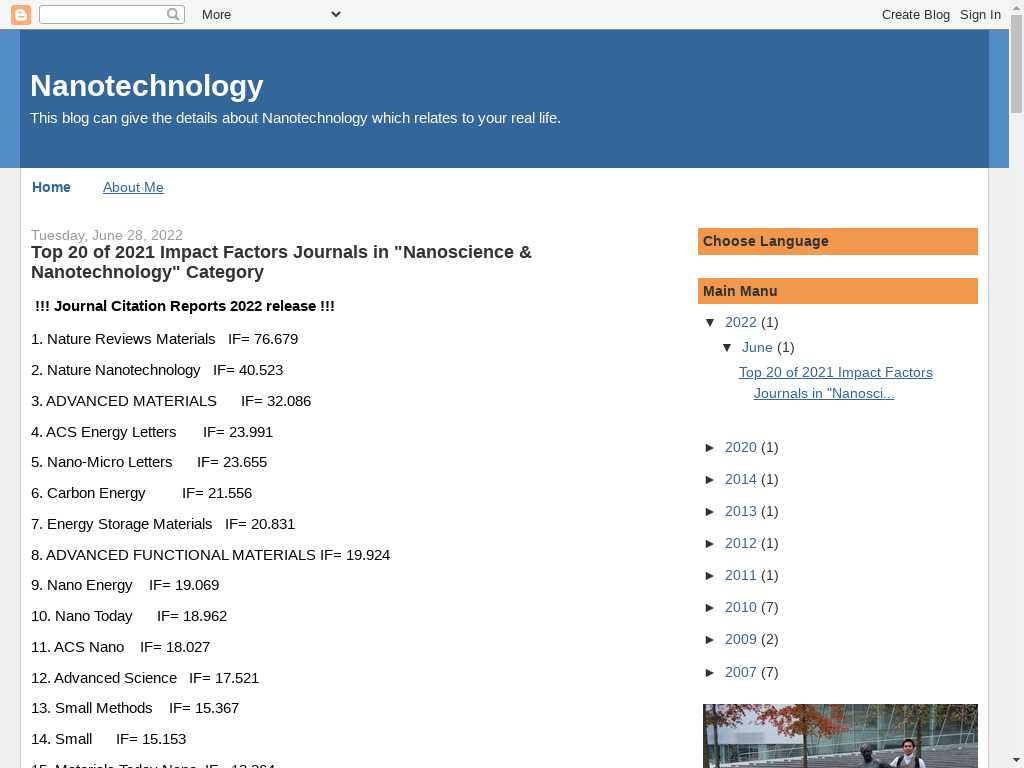1024x768 pixels.
Task: Click the blog description subtitle text
Action: click(x=295, y=118)
